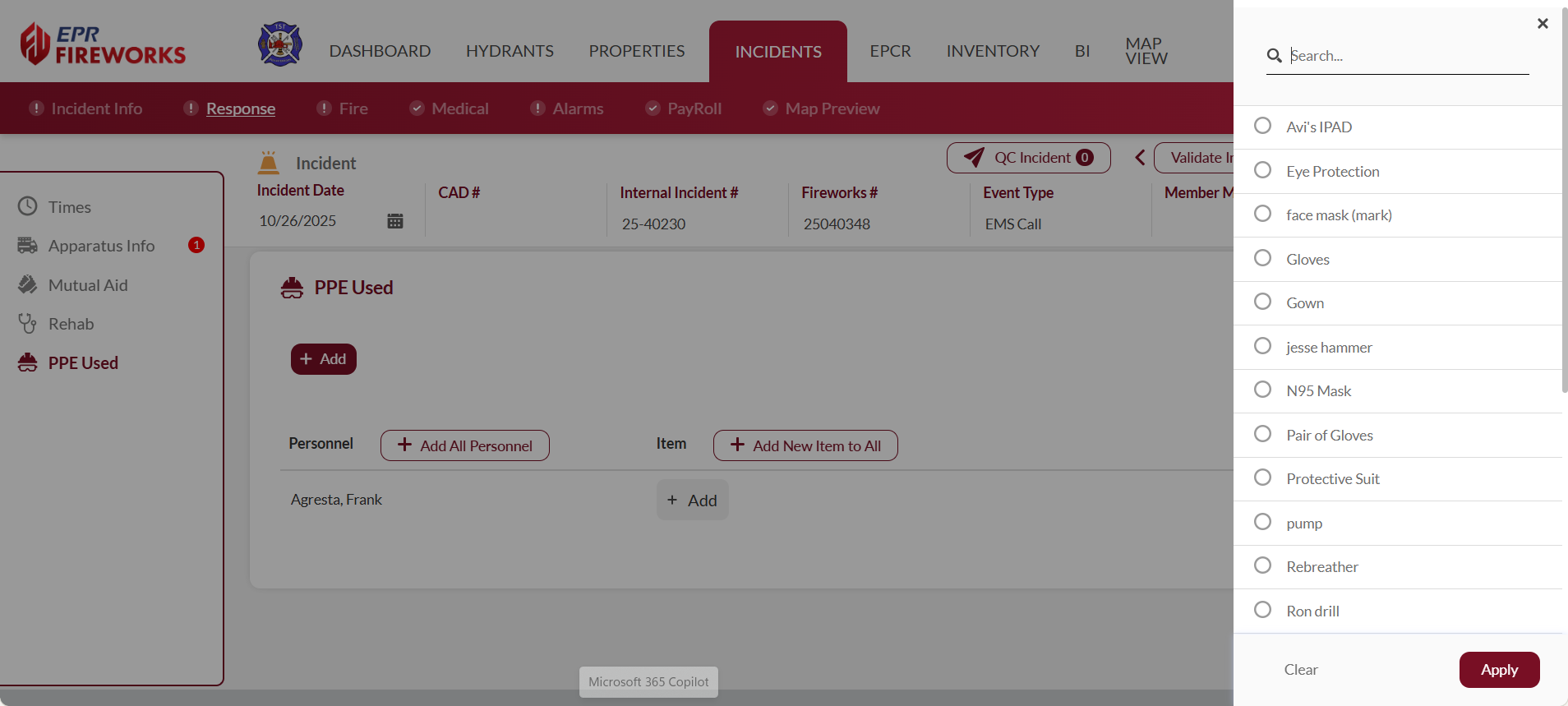Click the QC Incident button
The width and height of the screenshot is (1568, 706).
(1028, 158)
